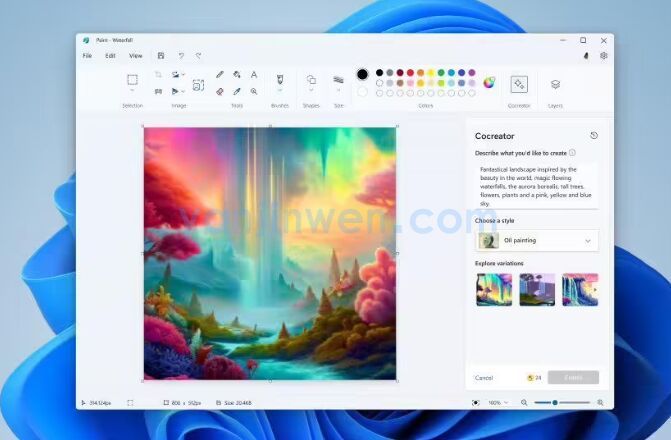The width and height of the screenshot is (671, 440).
Task: Click the Create button in Cocreator
Action: tap(573, 378)
